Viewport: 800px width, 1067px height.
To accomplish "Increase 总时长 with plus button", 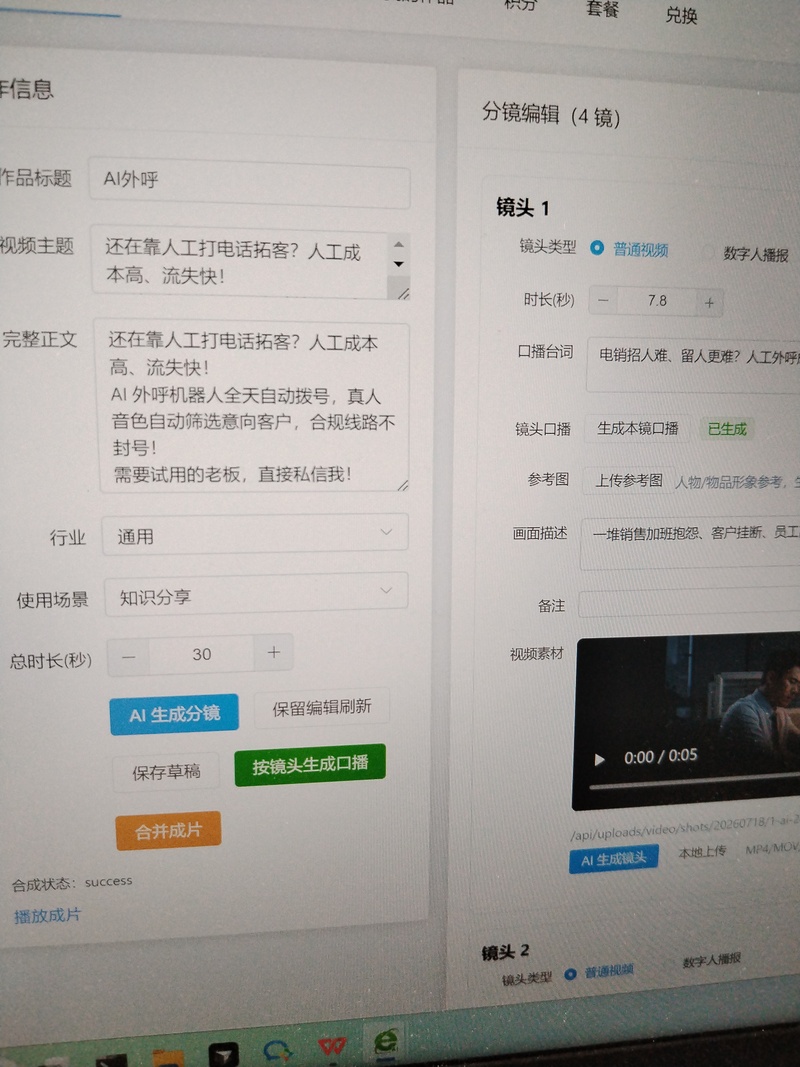I will coord(273,652).
